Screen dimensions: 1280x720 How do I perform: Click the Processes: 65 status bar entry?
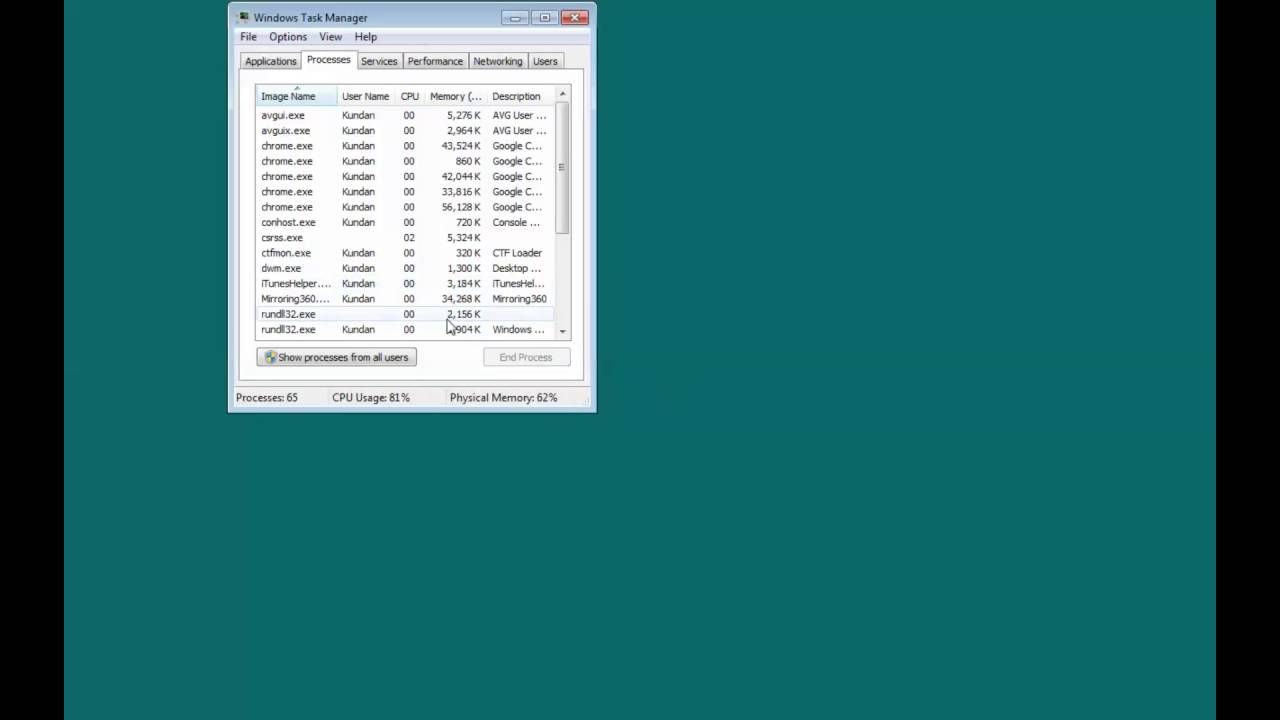pos(267,397)
